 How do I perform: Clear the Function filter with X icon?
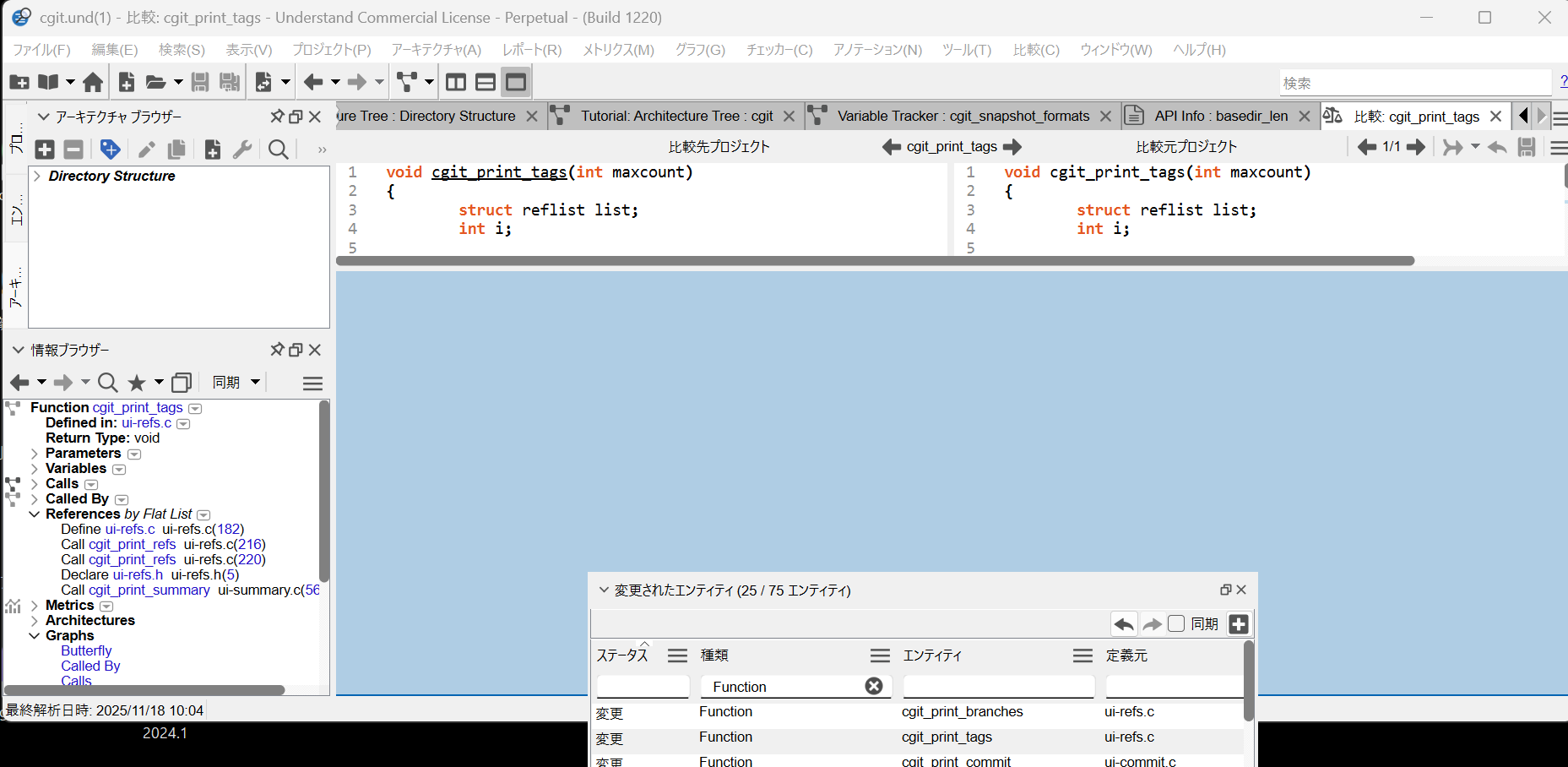pyautogui.click(x=874, y=686)
